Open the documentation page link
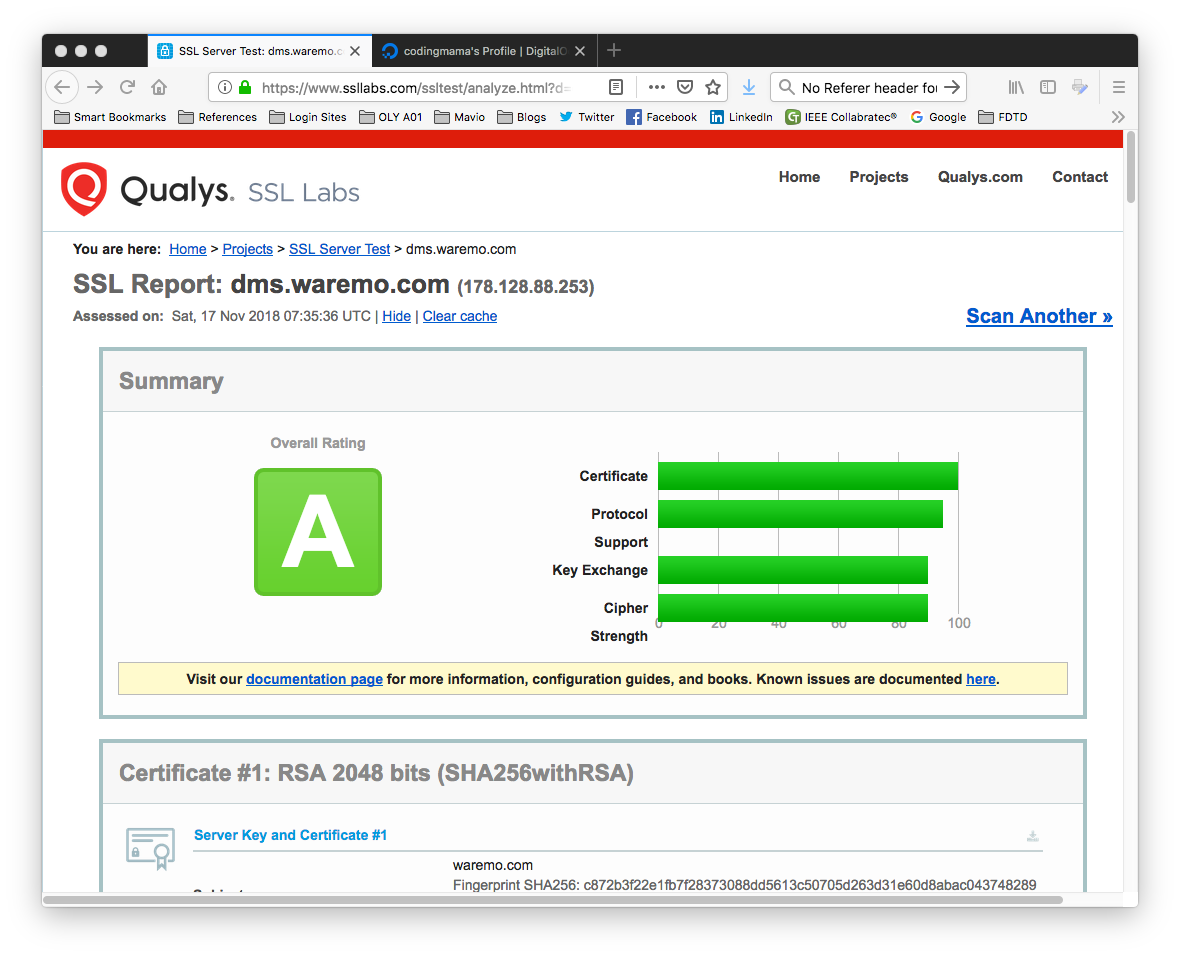 click(x=315, y=679)
